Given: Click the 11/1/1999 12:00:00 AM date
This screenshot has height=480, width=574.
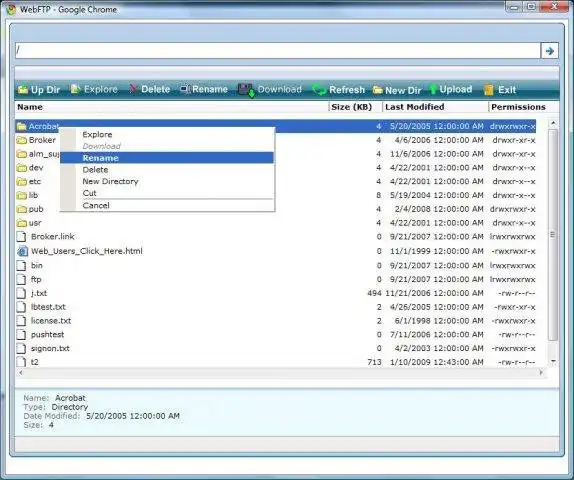Looking at the screenshot, I should (437, 251).
